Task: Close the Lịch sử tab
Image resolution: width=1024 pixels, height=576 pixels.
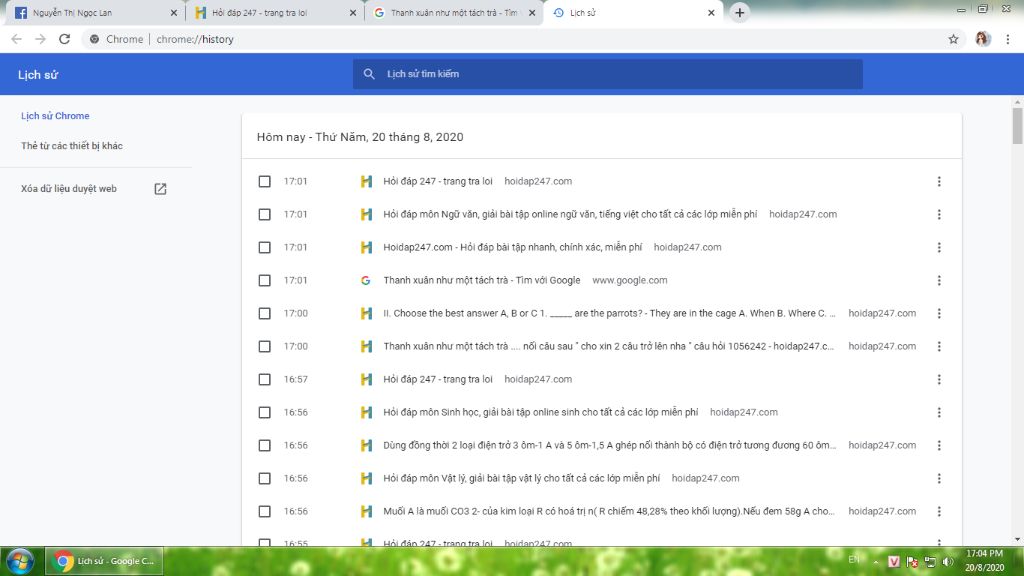Action: pos(711,12)
